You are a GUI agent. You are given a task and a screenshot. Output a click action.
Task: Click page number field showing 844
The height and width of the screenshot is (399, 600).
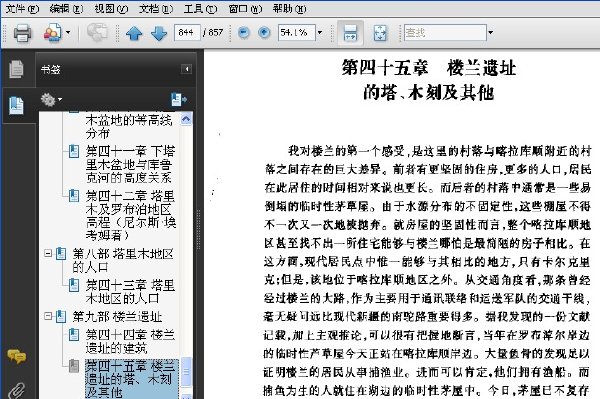(187, 33)
